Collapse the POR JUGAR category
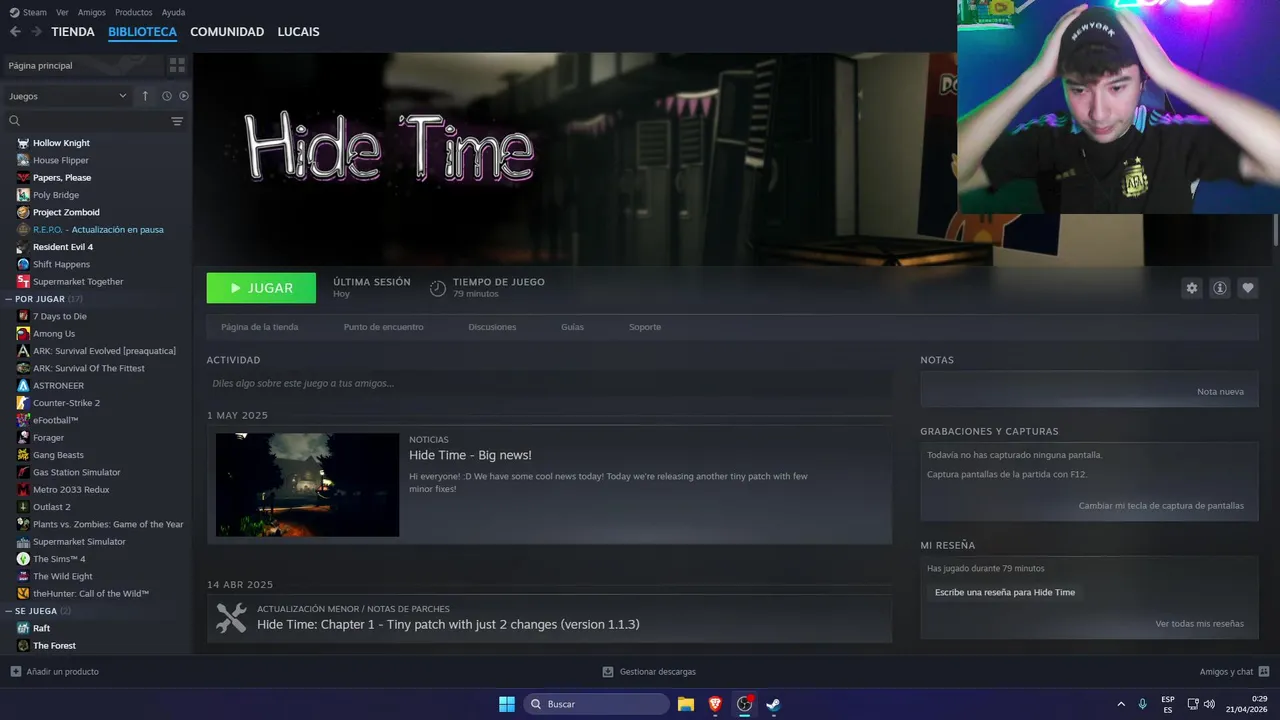This screenshot has height=720, width=1280. (8, 299)
